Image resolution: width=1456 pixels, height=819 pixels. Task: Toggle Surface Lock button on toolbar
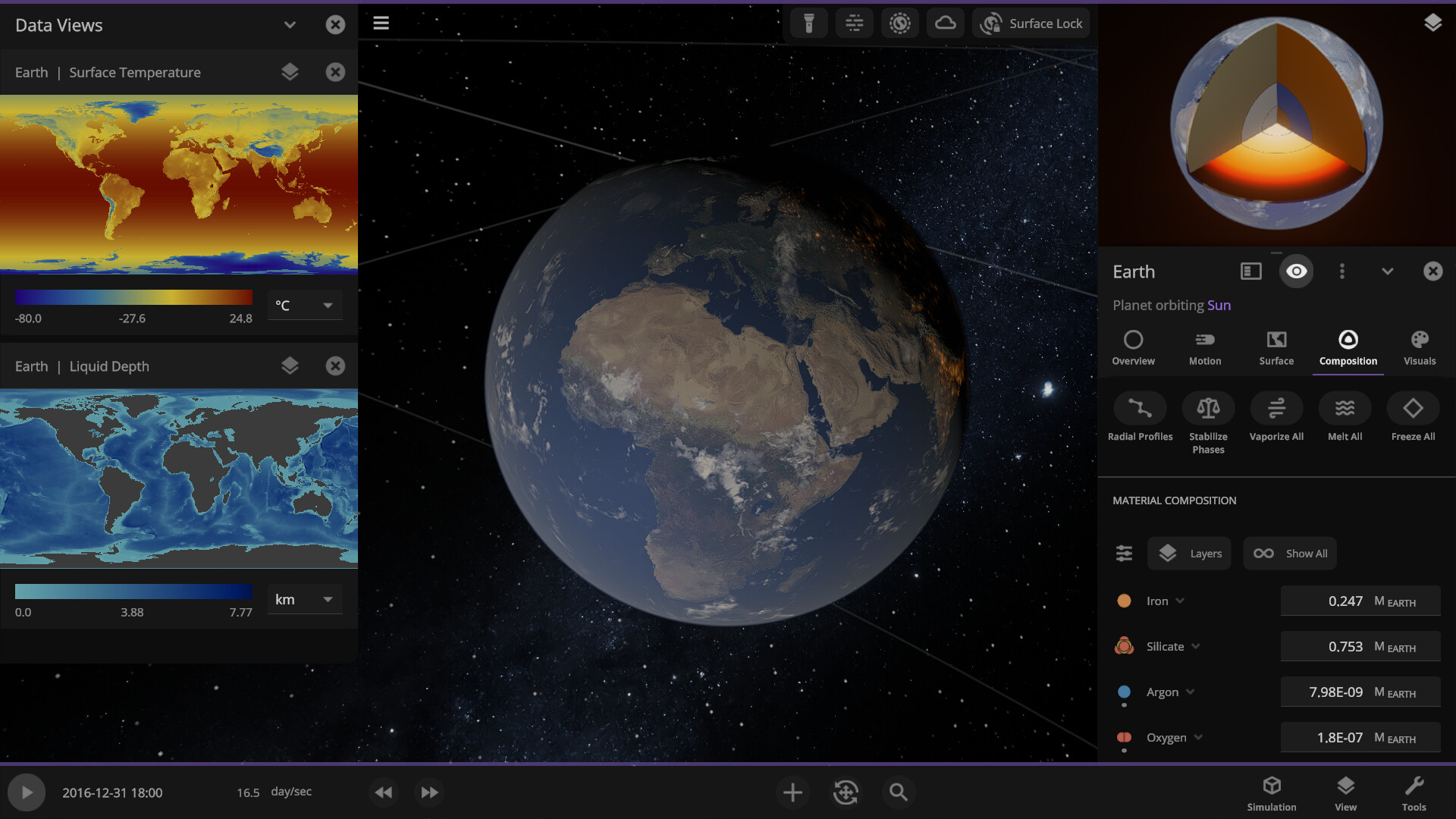tap(1030, 23)
